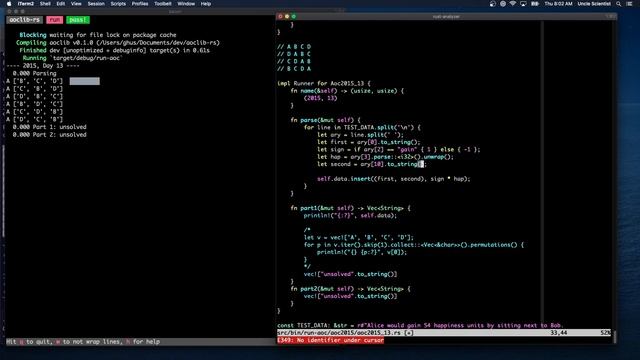
Task: Click the 'Part 1: unsolved' output line
Action: [49, 127]
